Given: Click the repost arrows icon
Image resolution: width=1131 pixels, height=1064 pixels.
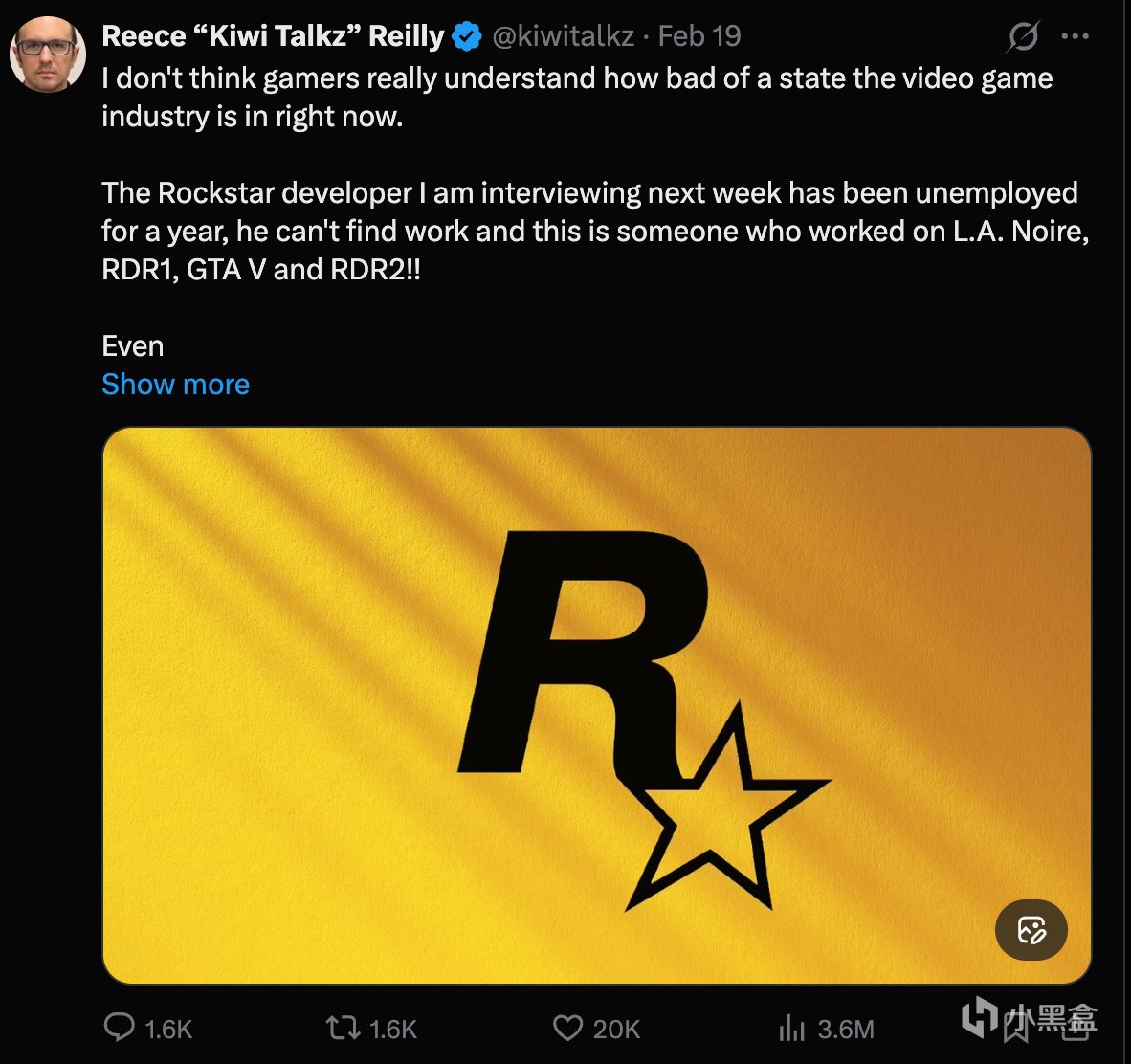Looking at the screenshot, I should (x=342, y=1028).
